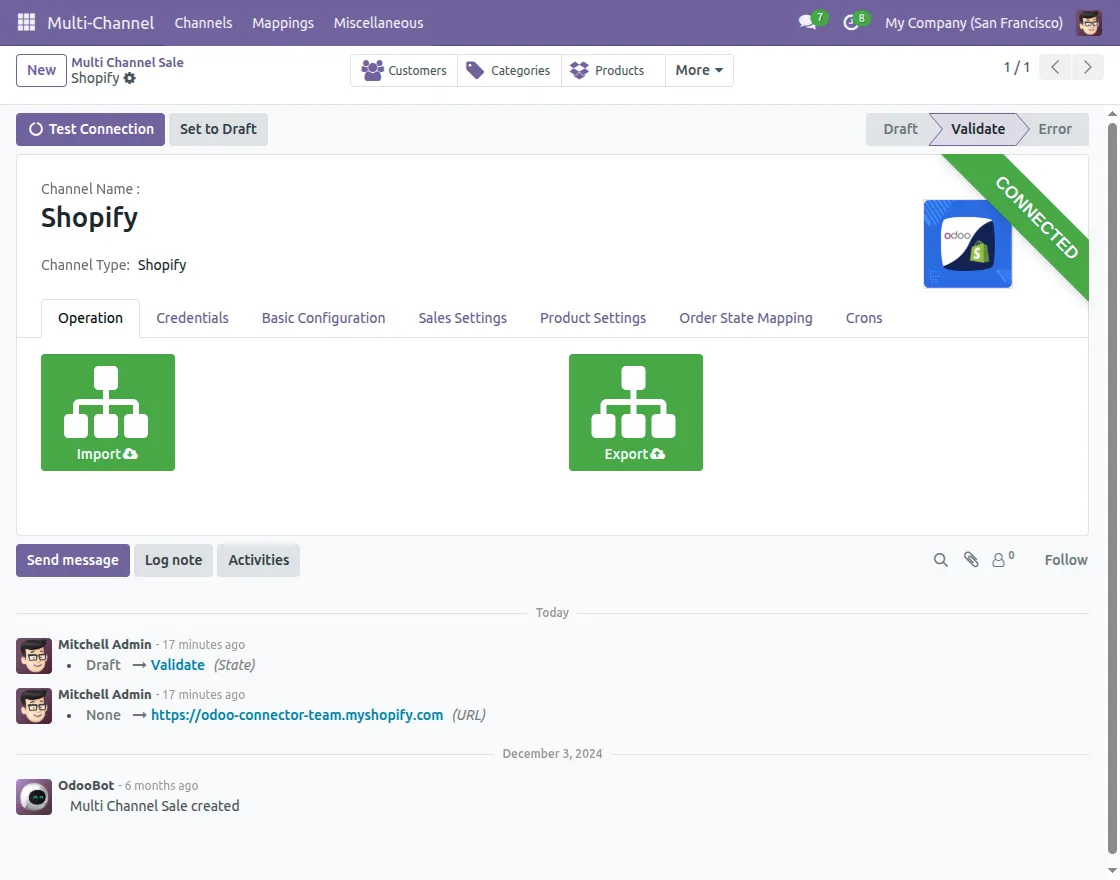
Task: Click the Set to Draft button
Action: [218, 129]
